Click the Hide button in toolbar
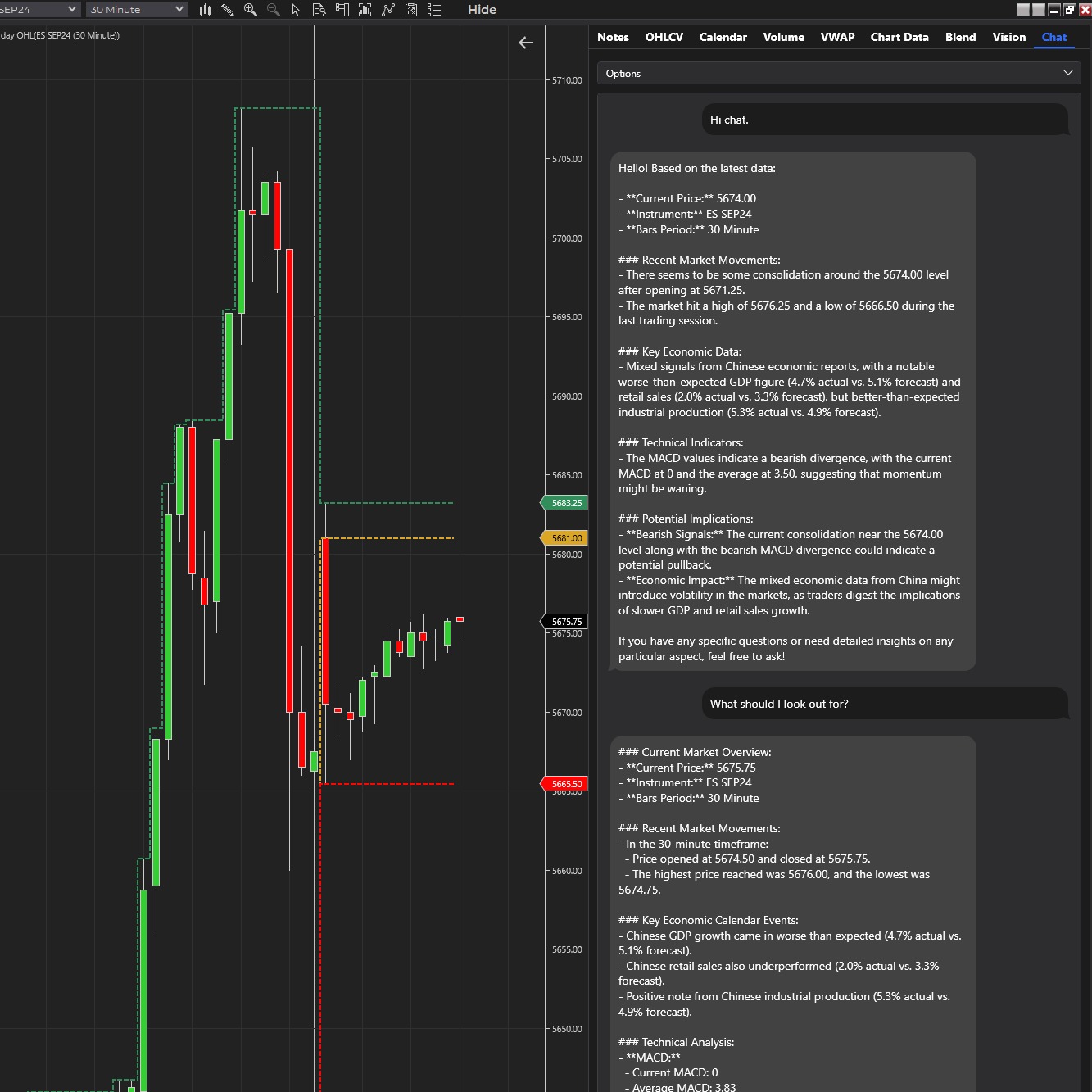 [x=483, y=10]
